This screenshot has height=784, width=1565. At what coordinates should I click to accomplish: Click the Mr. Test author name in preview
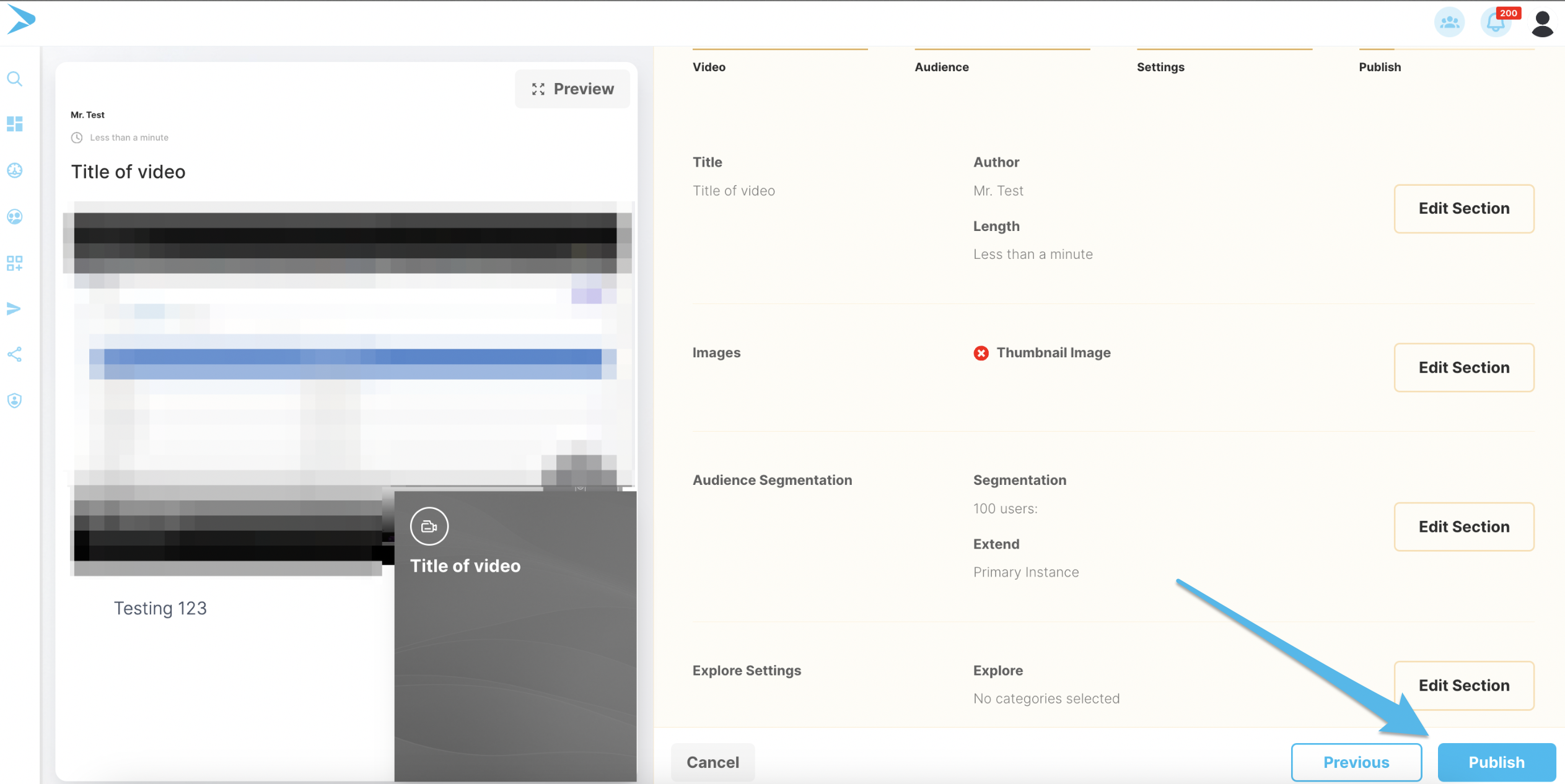(87, 115)
